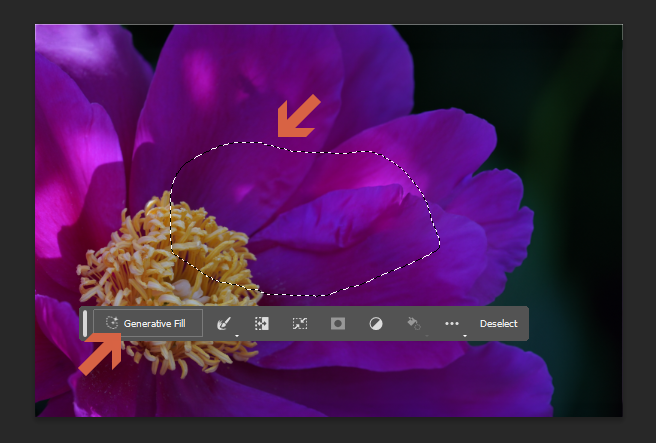Click the task bar's vertical grip handle
Viewport: 656px width, 443px height.
tap(85, 323)
